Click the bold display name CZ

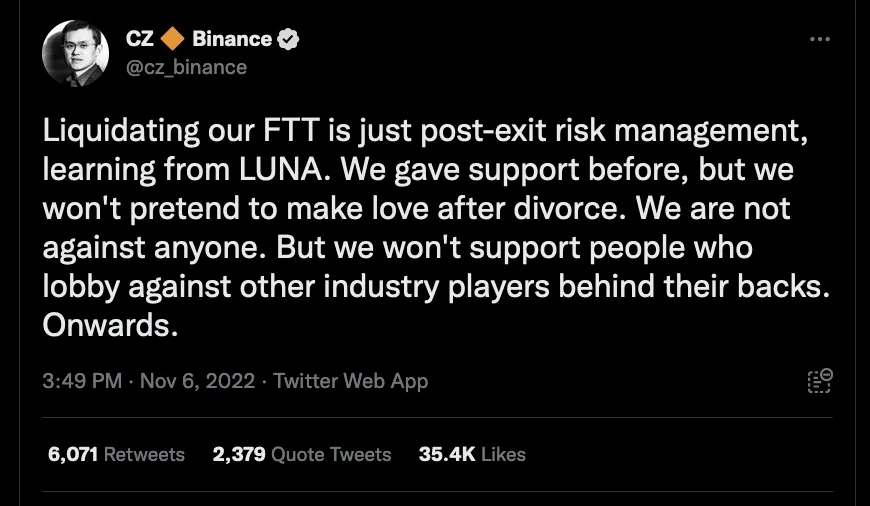coord(140,39)
